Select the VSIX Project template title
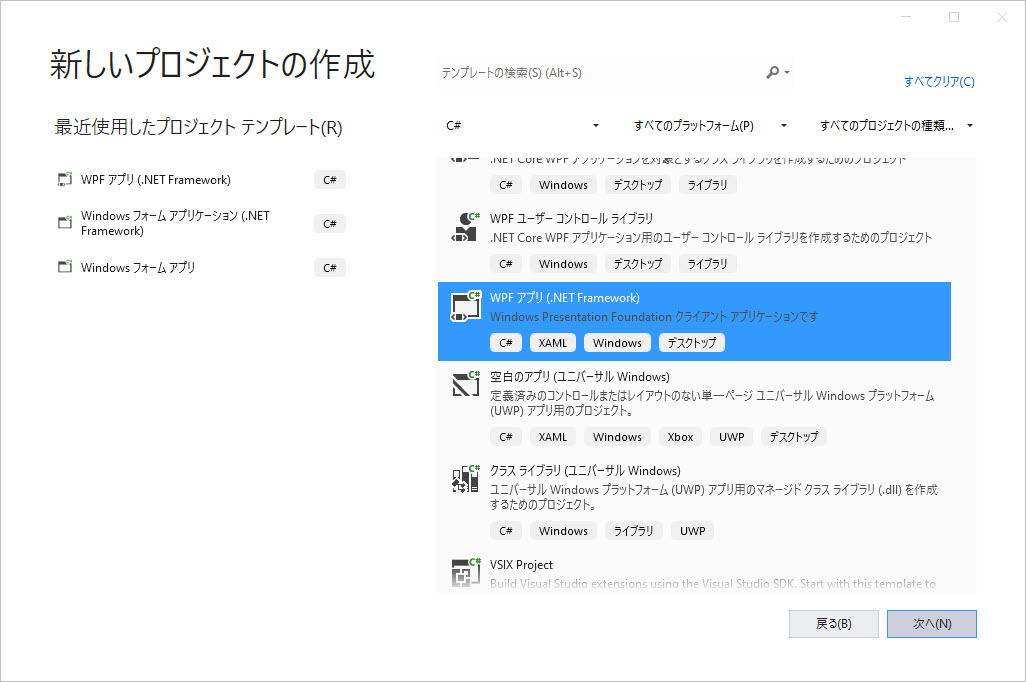 521,565
